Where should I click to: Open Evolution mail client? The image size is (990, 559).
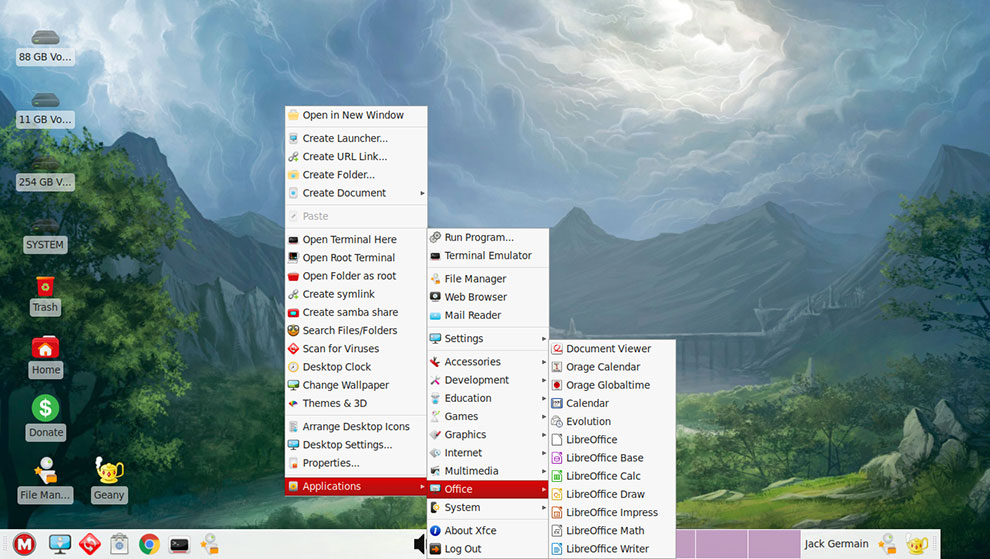point(612,421)
